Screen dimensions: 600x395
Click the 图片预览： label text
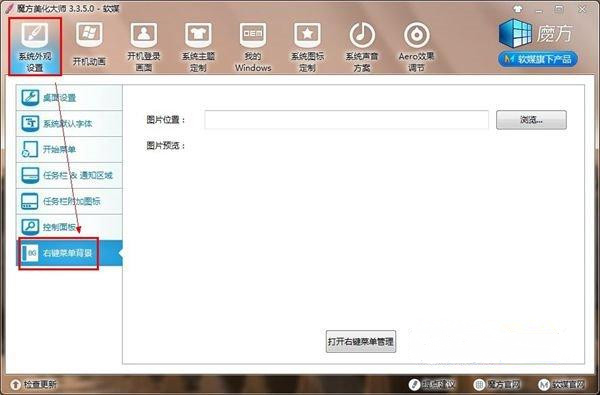[166, 146]
